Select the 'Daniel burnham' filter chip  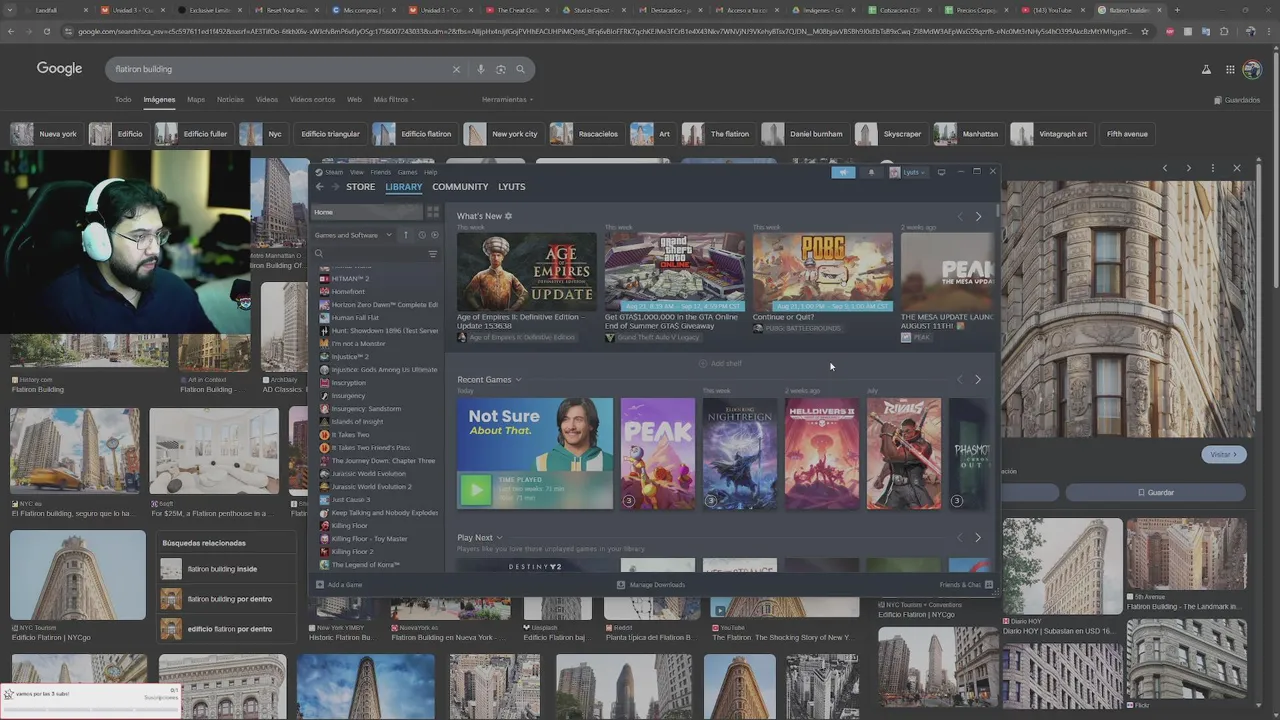[x=803, y=134]
